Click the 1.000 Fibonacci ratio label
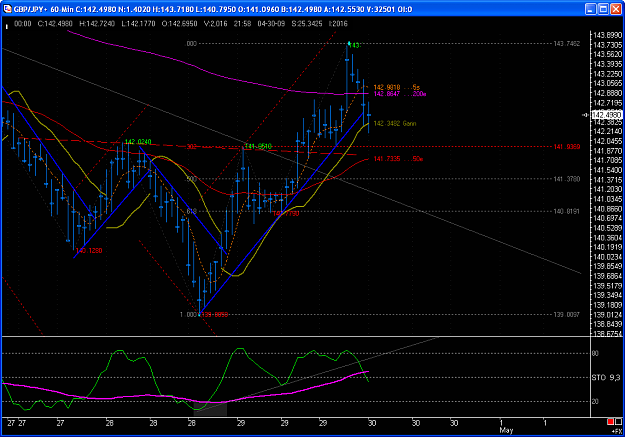The height and width of the screenshot is (437, 625). [189, 315]
